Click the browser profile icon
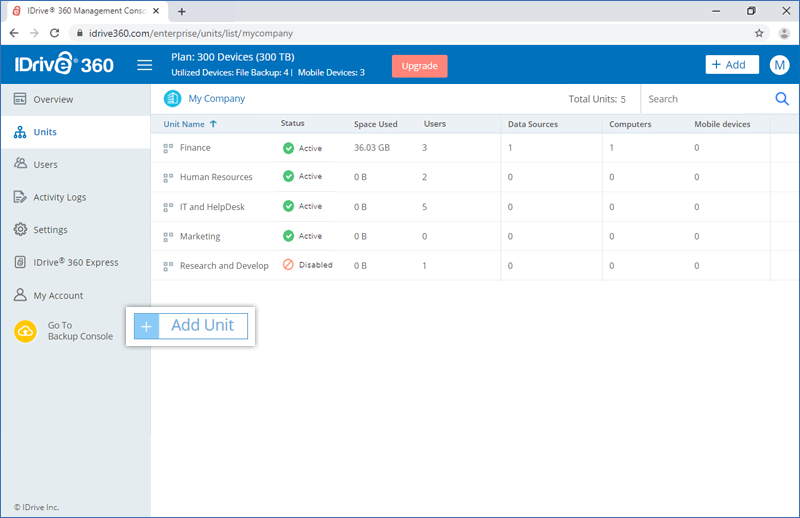 tap(784, 33)
